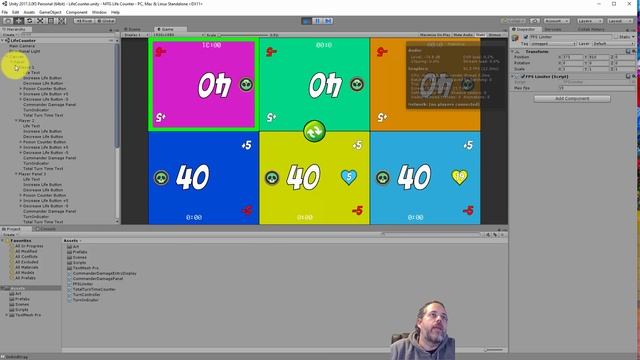Switch to the Console tab
640x360 pixels.
click(46, 229)
